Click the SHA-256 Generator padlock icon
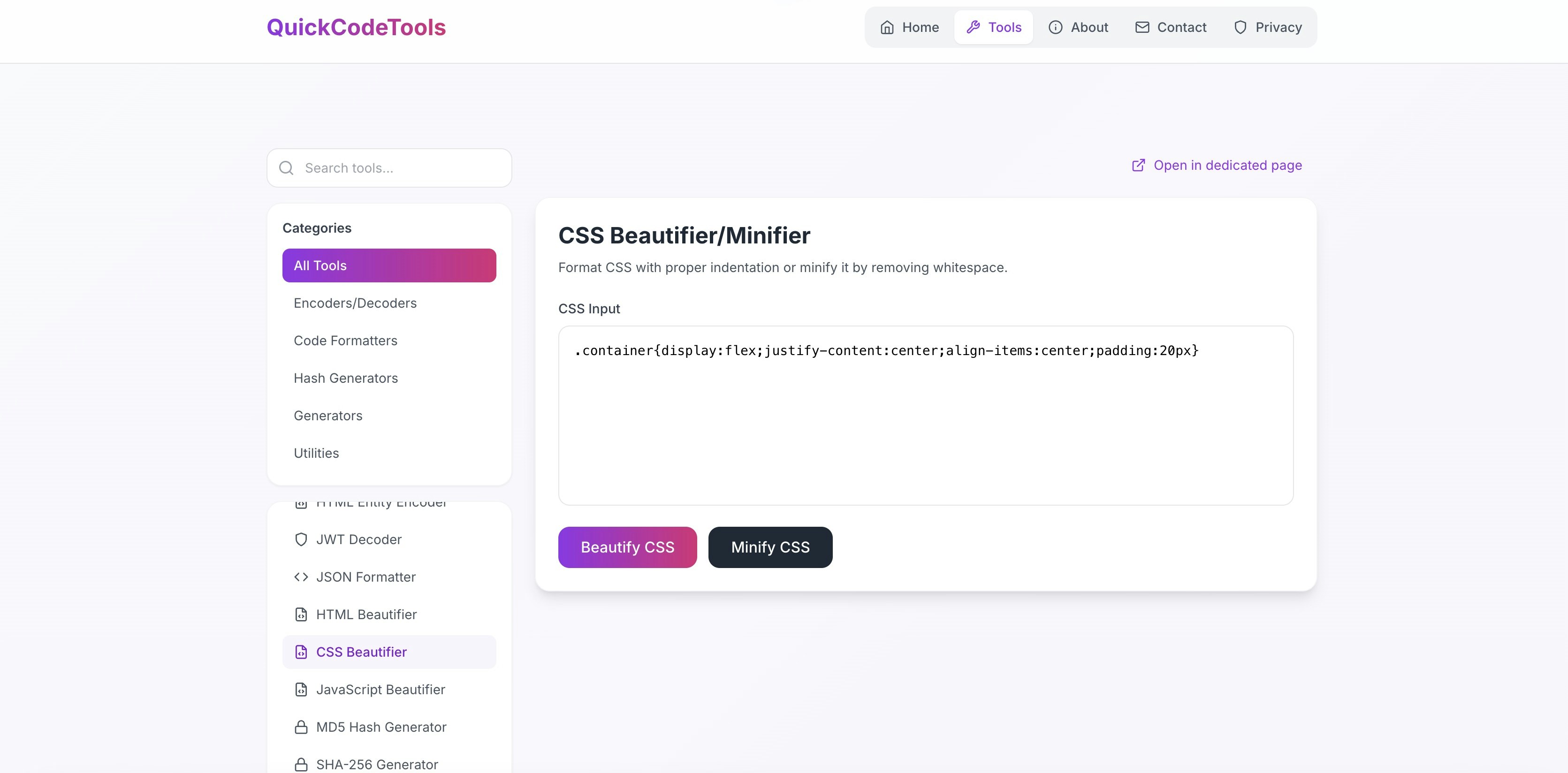Image resolution: width=1568 pixels, height=773 pixels. click(x=301, y=765)
